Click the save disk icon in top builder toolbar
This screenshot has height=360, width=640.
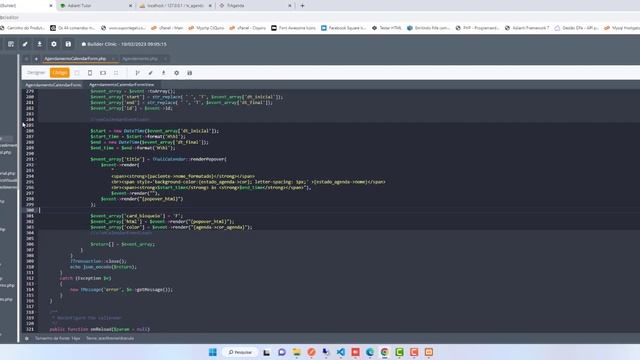point(68,44)
